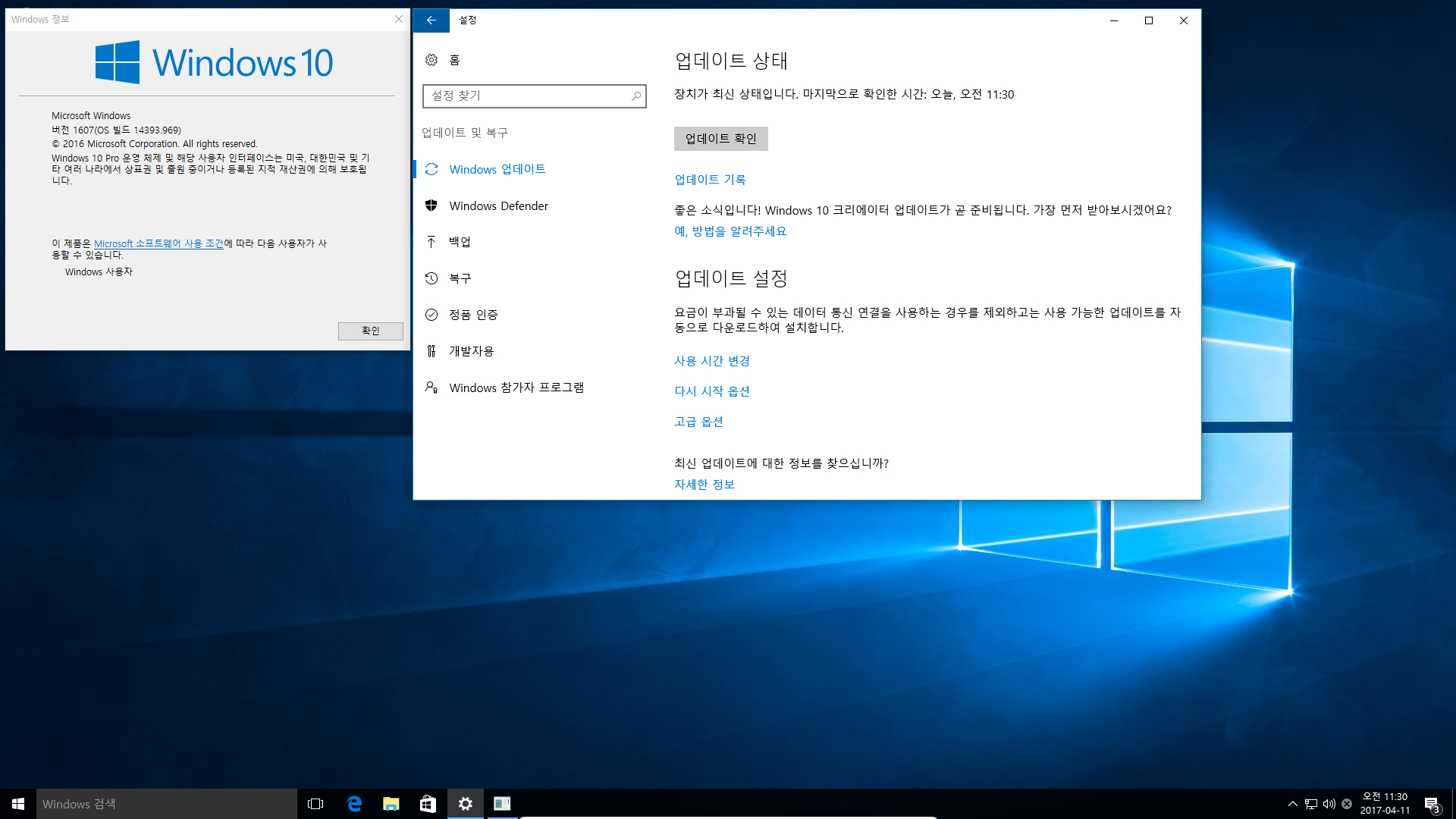The image size is (1456, 819).
Task: Open the 고급 옵션 link
Action: [698, 422]
